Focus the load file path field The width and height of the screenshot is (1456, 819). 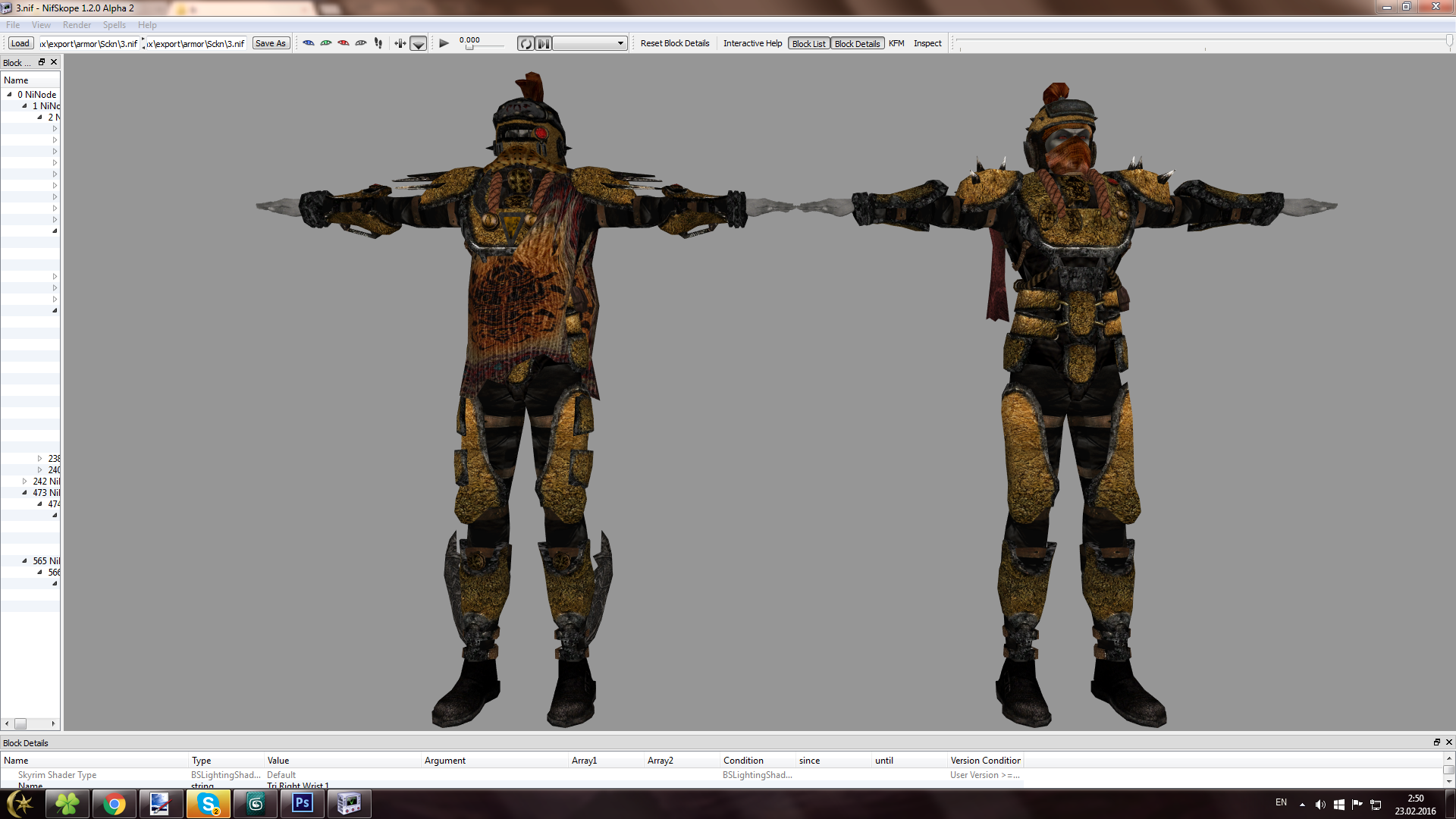(x=89, y=43)
